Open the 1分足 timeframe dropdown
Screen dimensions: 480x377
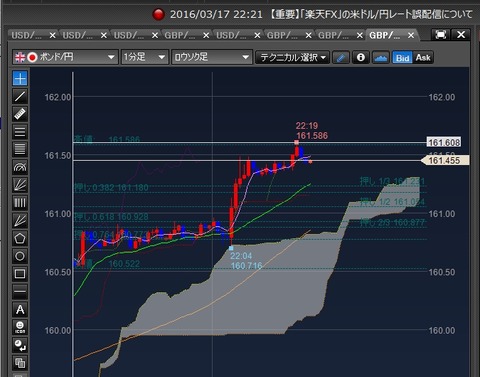[144, 57]
